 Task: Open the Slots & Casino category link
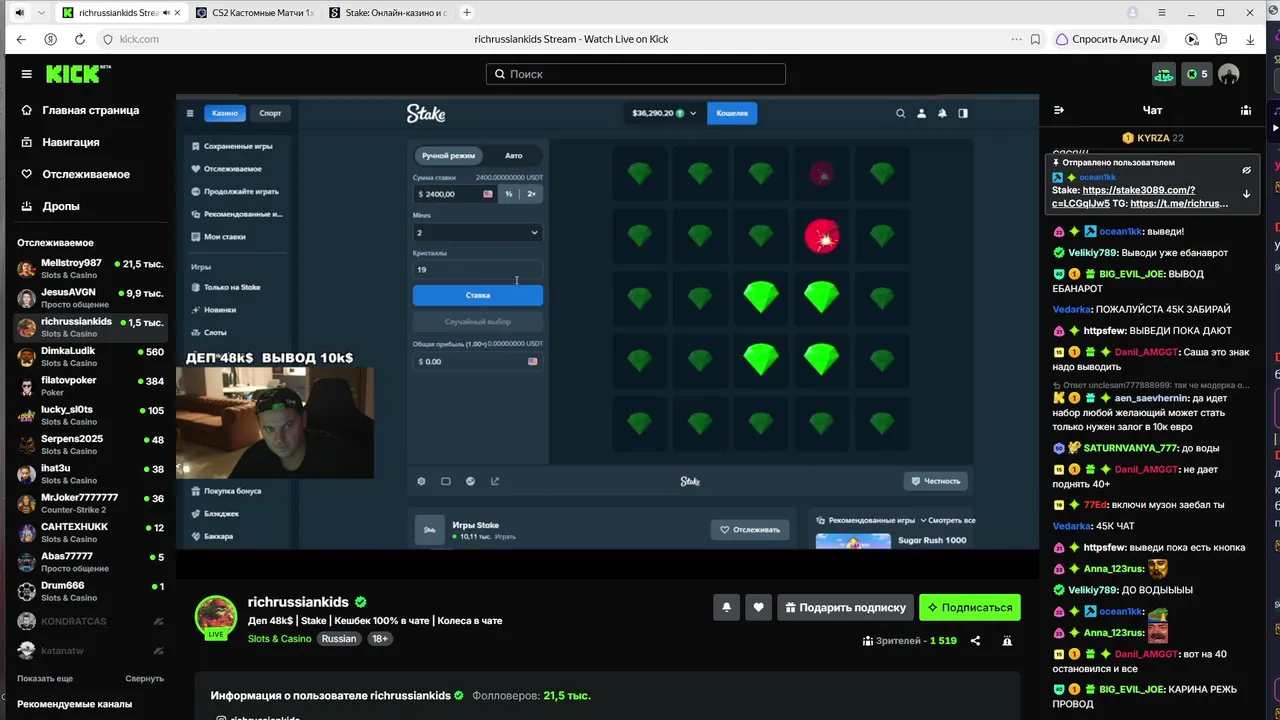[279, 639]
